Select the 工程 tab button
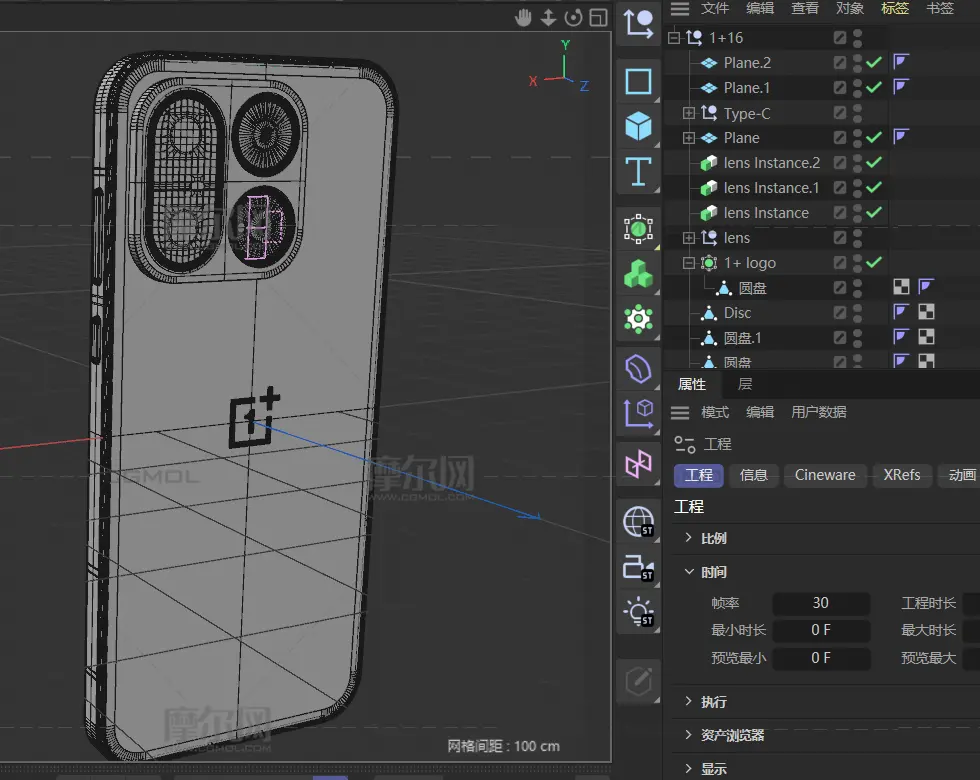The height and width of the screenshot is (780, 980). 699,475
